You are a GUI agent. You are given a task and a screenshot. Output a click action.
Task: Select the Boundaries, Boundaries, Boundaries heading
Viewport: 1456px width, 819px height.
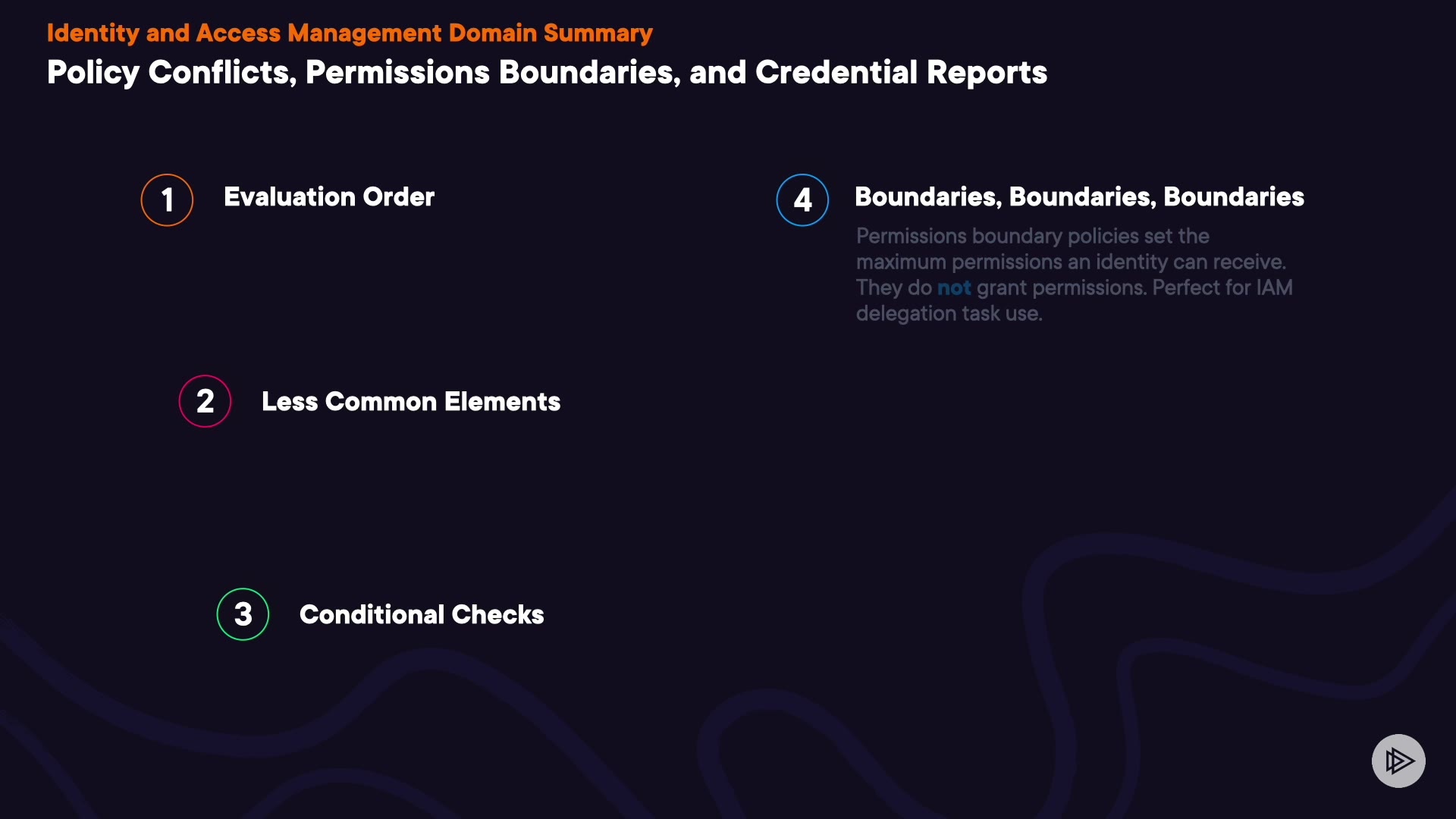(x=1079, y=197)
